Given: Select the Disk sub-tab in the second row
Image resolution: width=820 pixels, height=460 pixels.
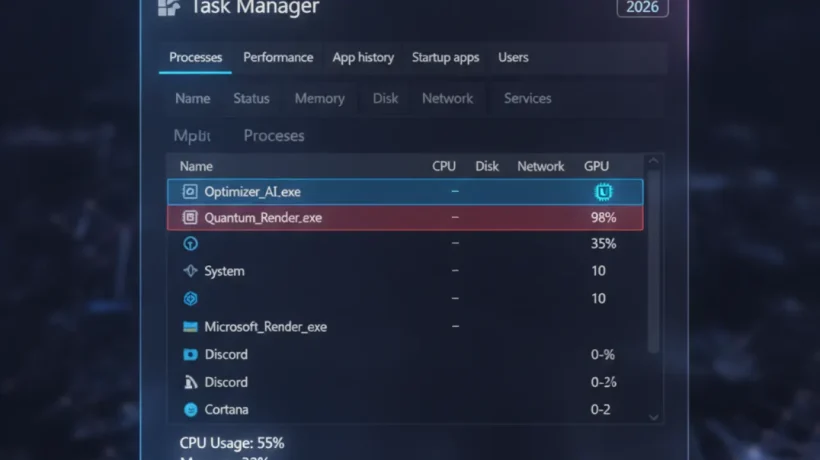Looking at the screenshot, I should point(385,98).
